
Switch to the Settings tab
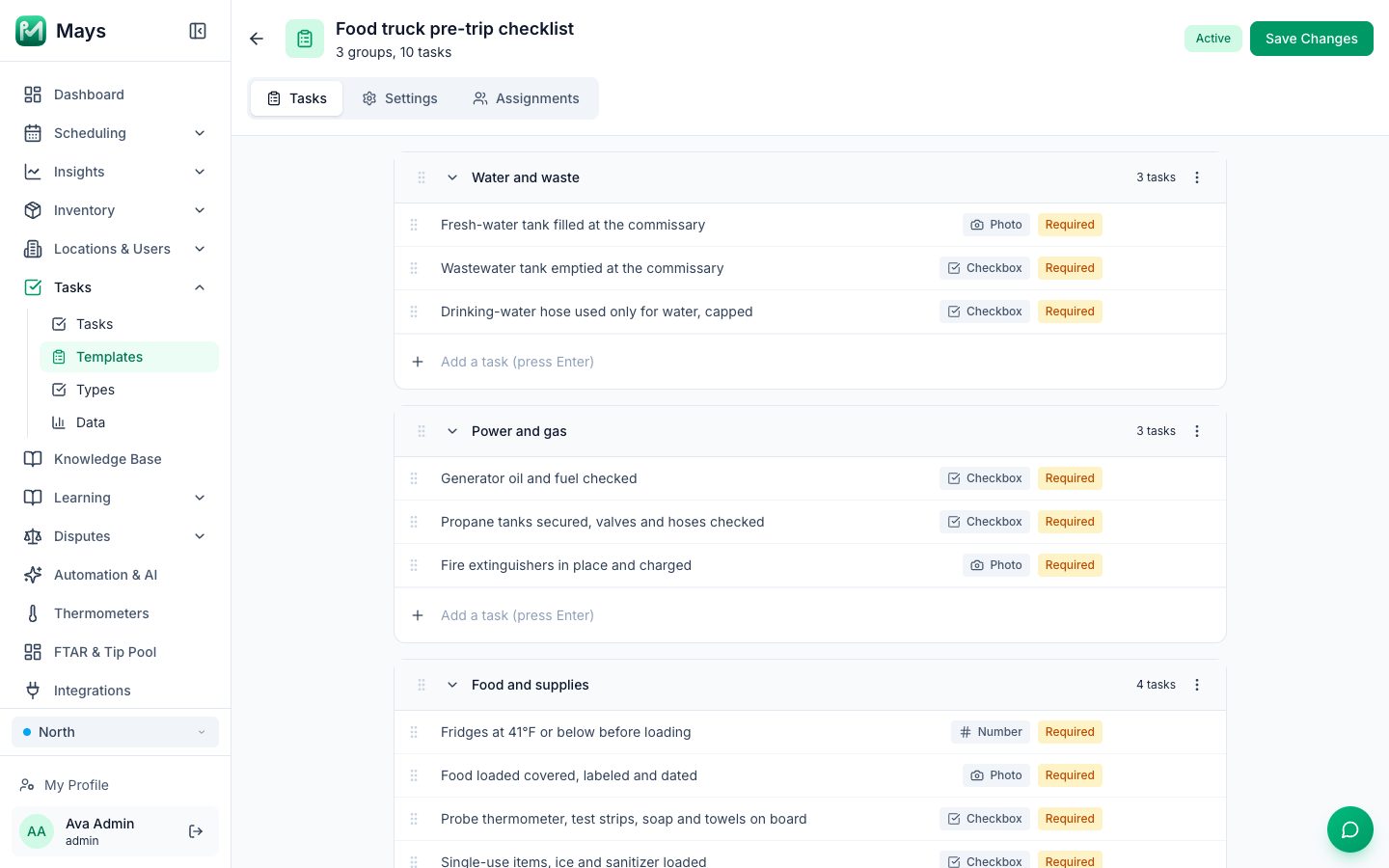click(399, 98)
